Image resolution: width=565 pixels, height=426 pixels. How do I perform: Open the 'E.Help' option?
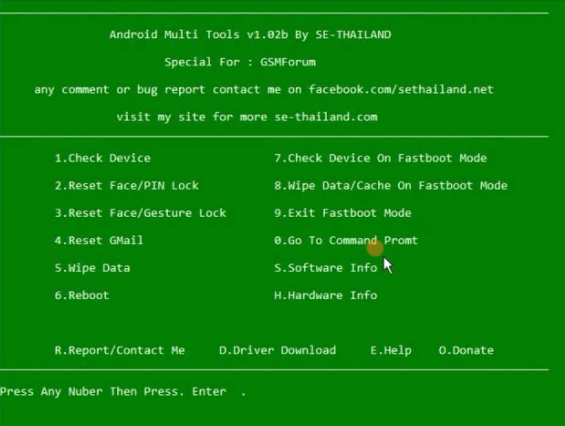point(391,351)
